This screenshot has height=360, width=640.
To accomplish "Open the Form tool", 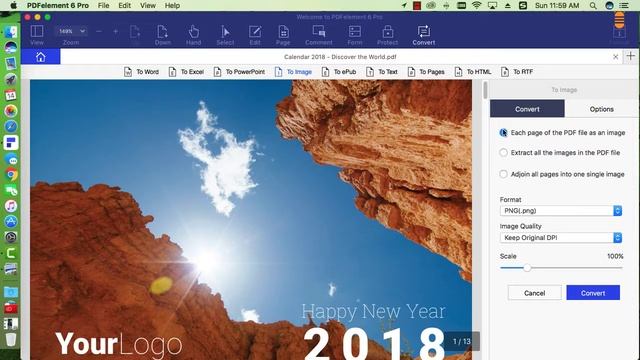I will pos(355,35).
